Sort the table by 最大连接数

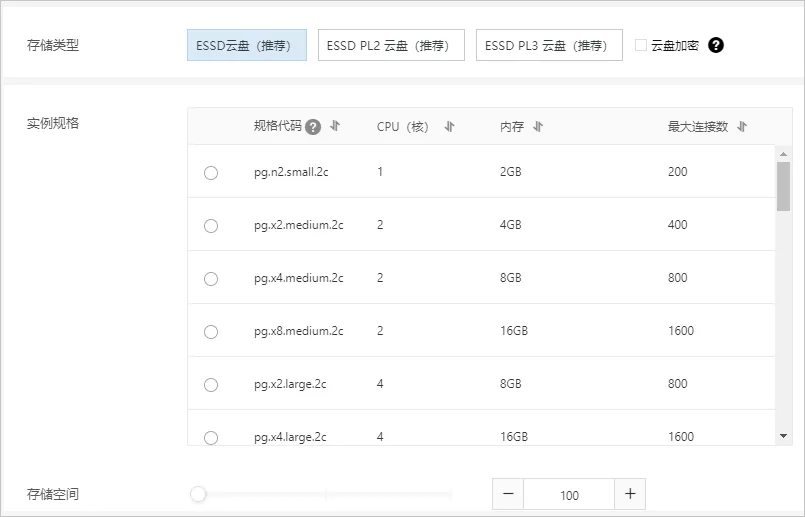pyautogui.click(x=742, y=127)
